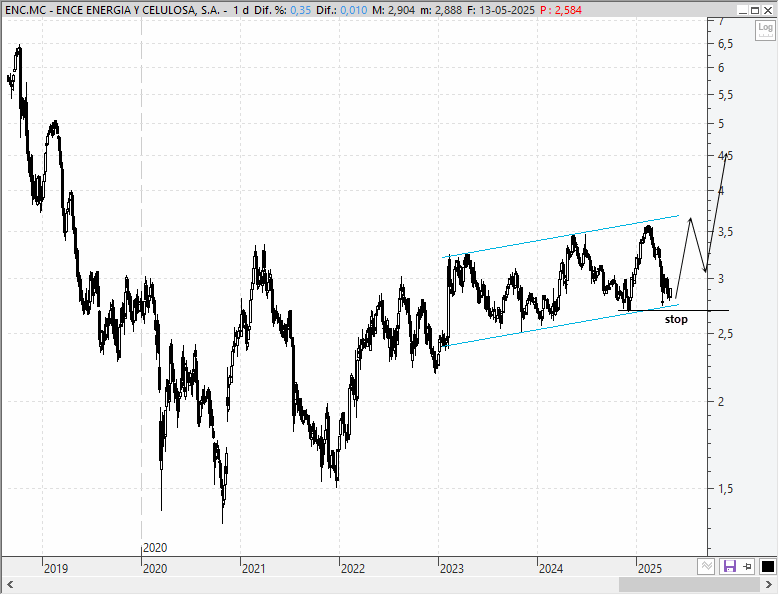Click the 2023 time axis label
The image size is (779, 595).
tap(452, 569)
